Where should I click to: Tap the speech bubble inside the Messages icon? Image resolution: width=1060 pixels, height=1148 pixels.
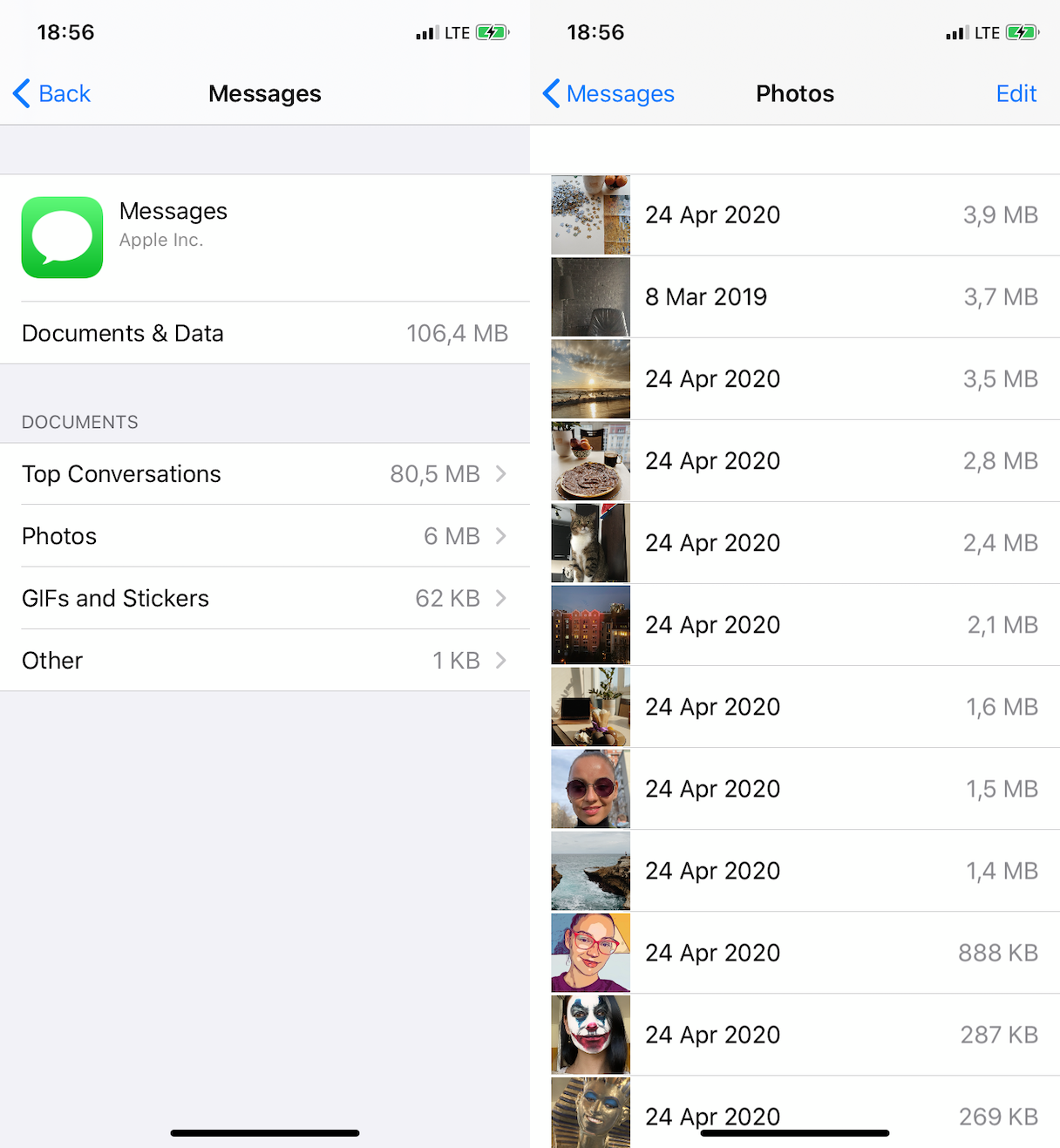pos(62,234)
